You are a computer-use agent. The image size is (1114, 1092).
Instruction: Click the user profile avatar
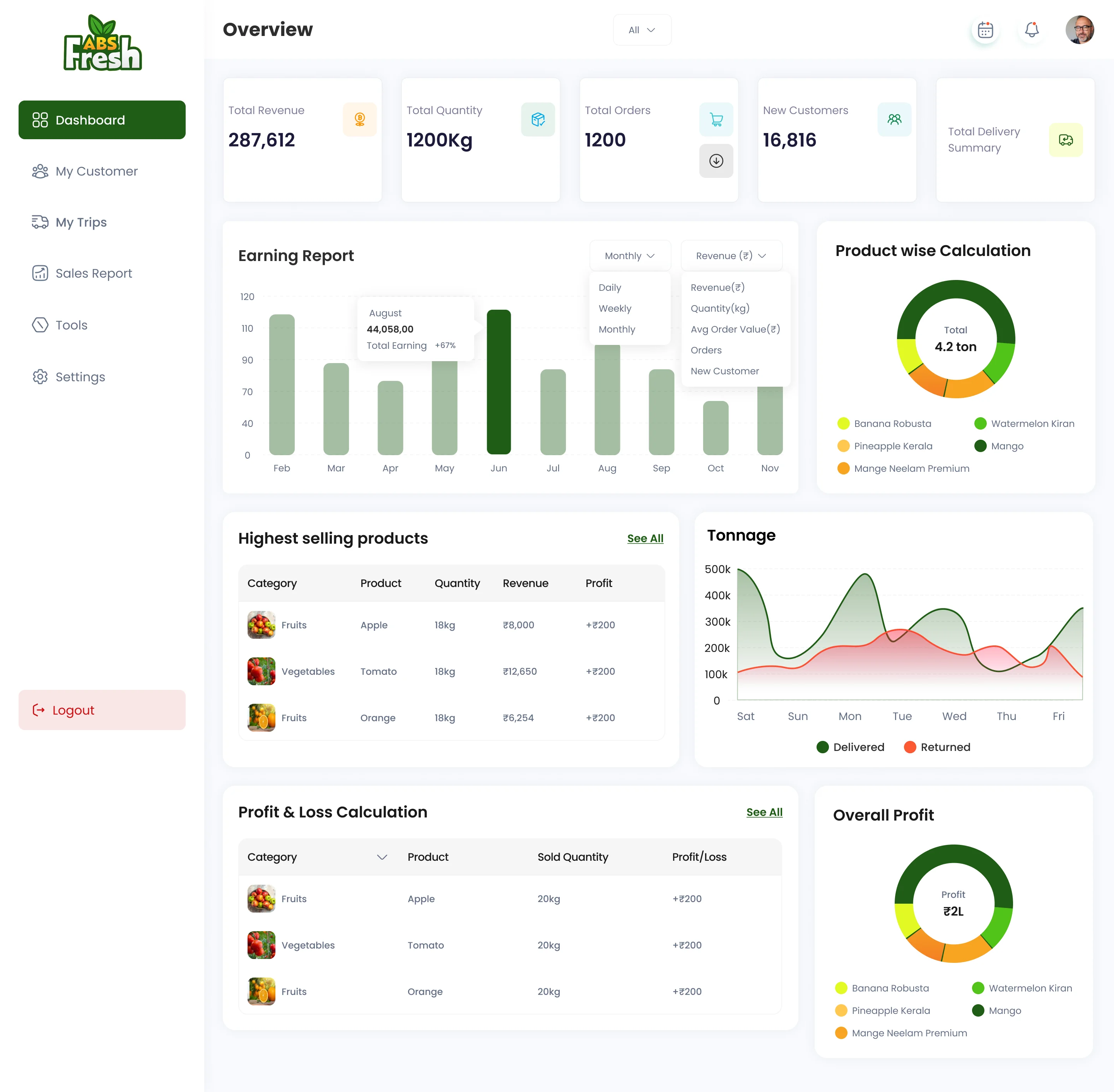coord(1080,30)
